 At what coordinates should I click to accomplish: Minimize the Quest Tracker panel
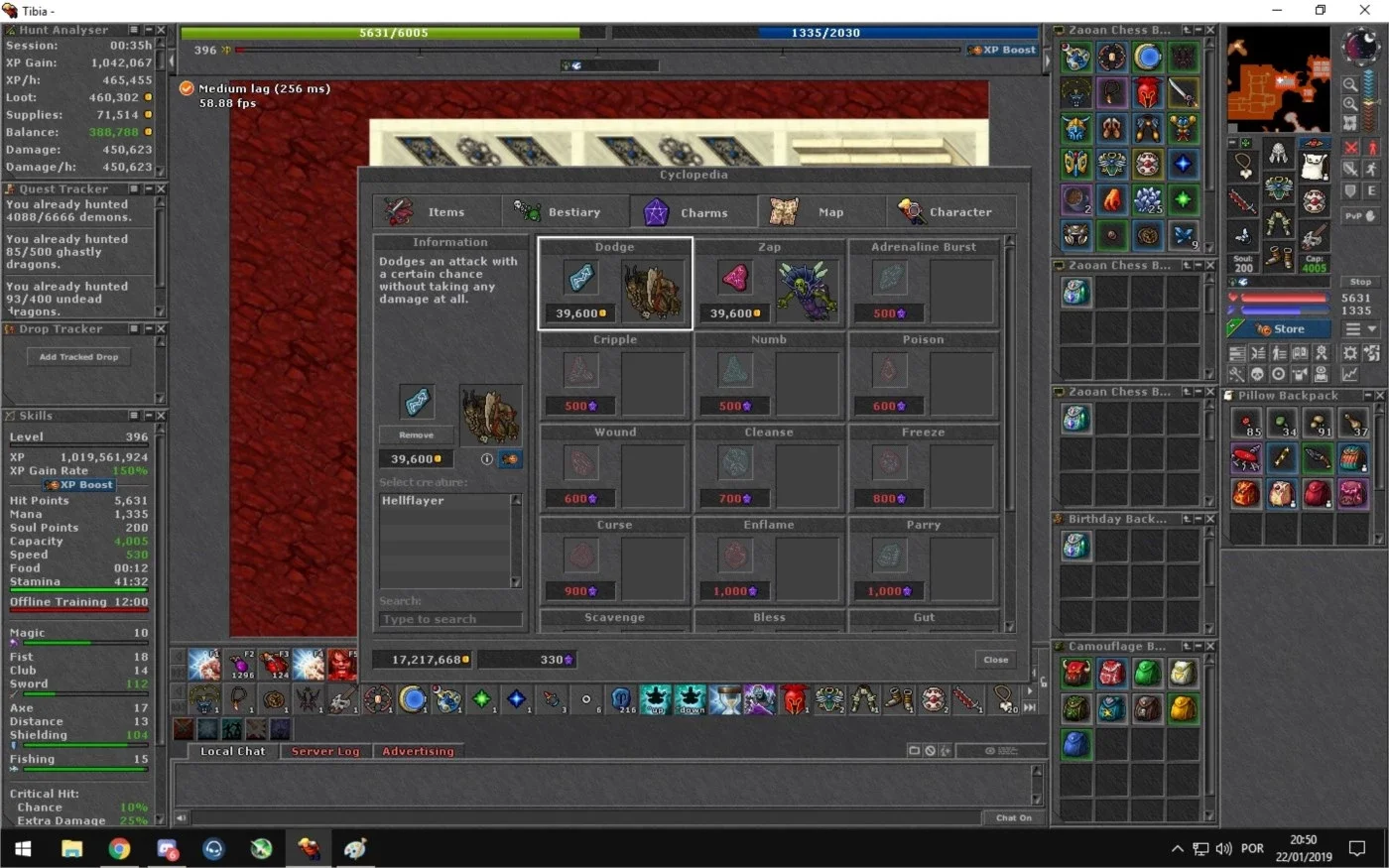click(149, 188)
